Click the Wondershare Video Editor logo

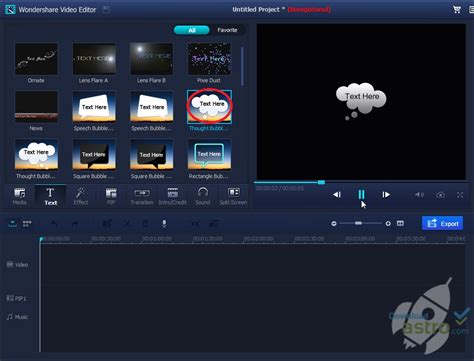coord(10,9)
